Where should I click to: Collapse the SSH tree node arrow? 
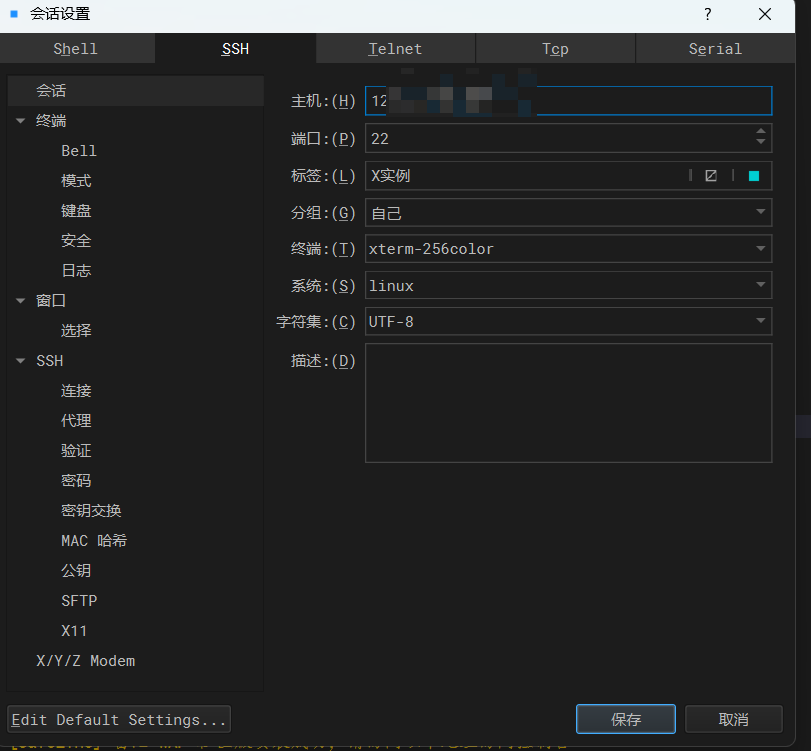coord(21,361)
